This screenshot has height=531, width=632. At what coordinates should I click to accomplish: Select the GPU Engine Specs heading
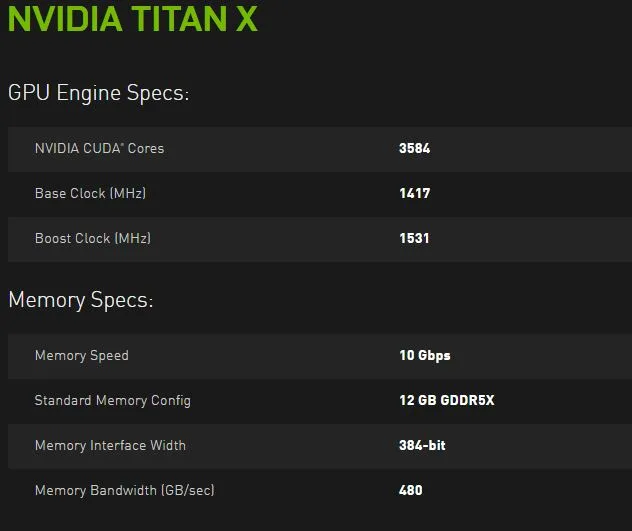click(98, 93)
